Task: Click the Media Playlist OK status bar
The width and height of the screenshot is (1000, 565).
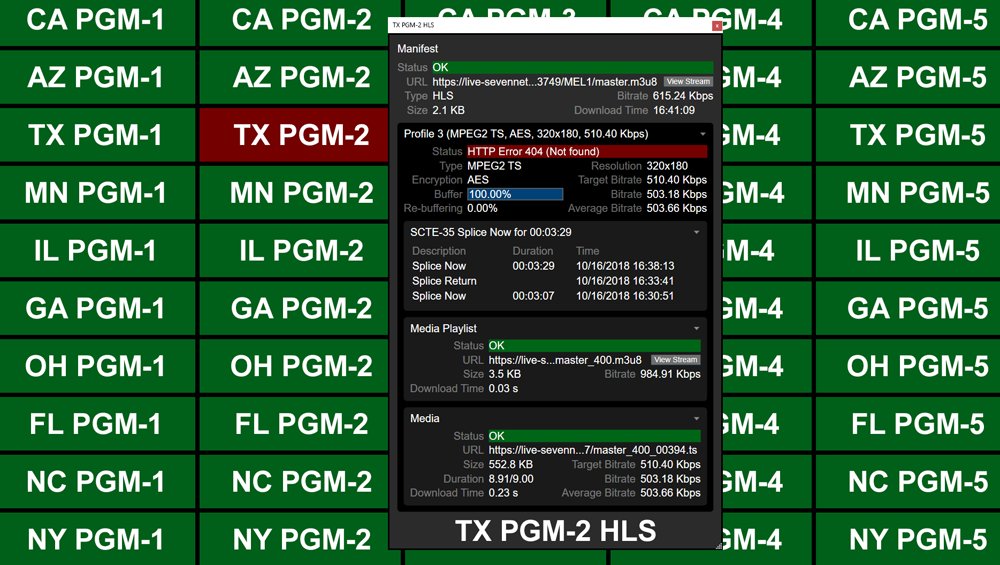Action: tap(594, 346)
